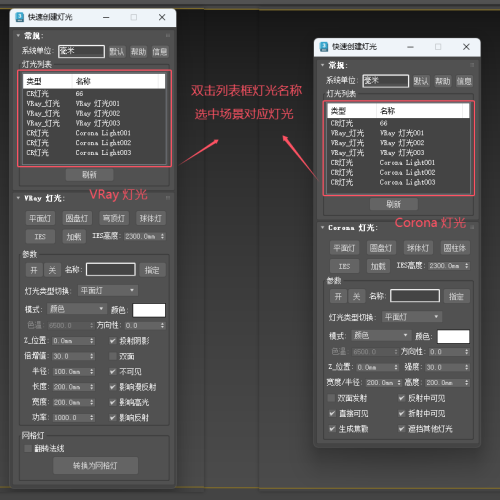The height and width of the screenshot is (500, 500).
Task: Open 灯光类型切换 dropdown in VRay panel
Action: tap(108, 290)
